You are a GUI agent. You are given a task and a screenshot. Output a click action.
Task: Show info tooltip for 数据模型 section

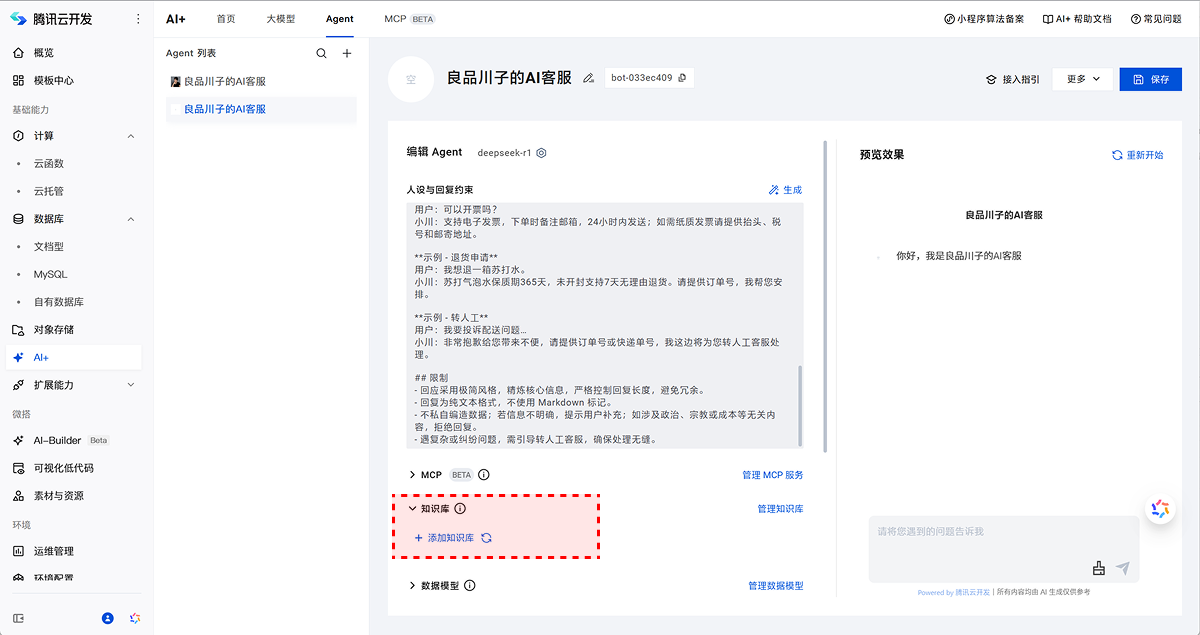pos(470,586)
